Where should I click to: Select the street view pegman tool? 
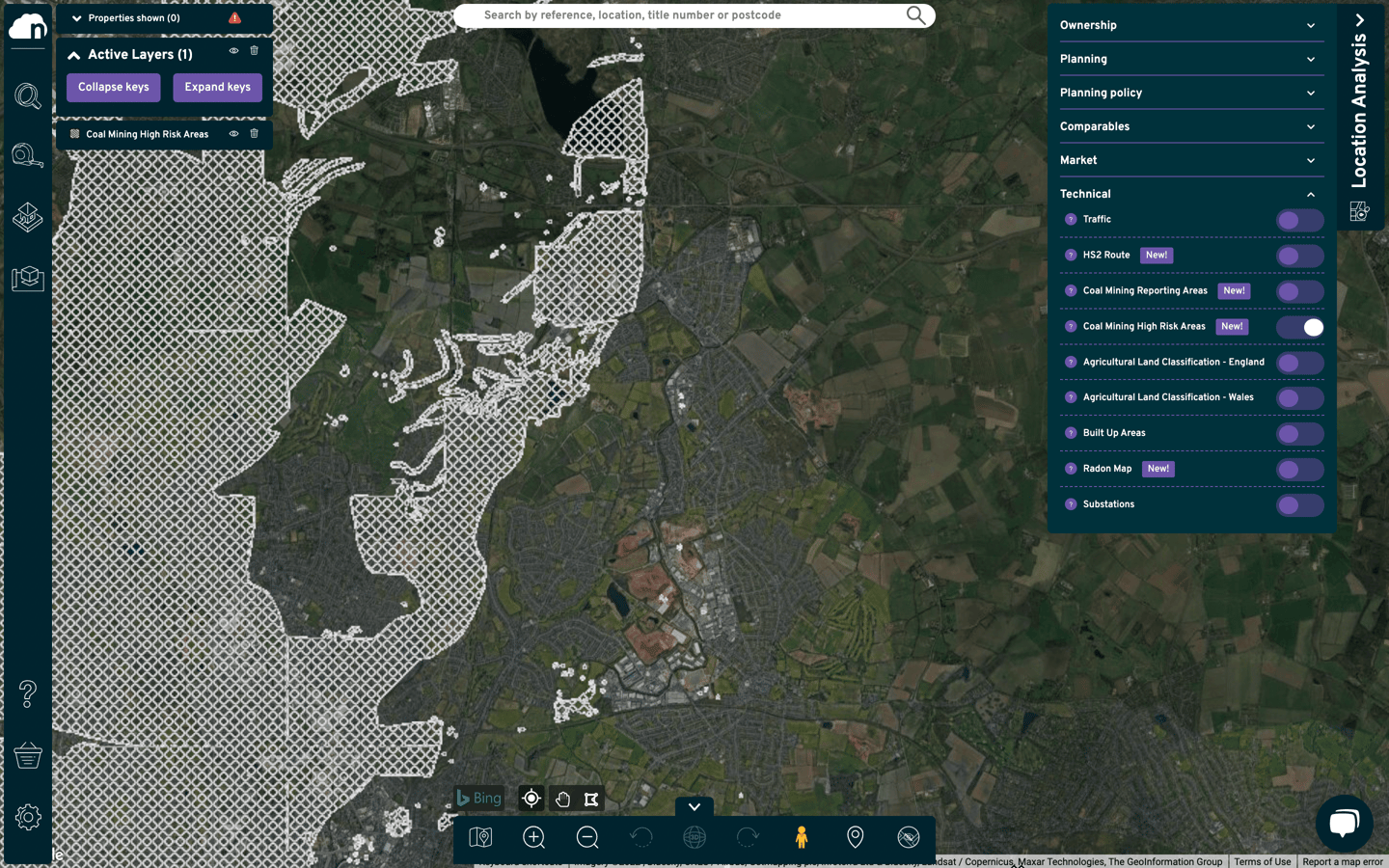pyautogui.click(x=802, y=838)
